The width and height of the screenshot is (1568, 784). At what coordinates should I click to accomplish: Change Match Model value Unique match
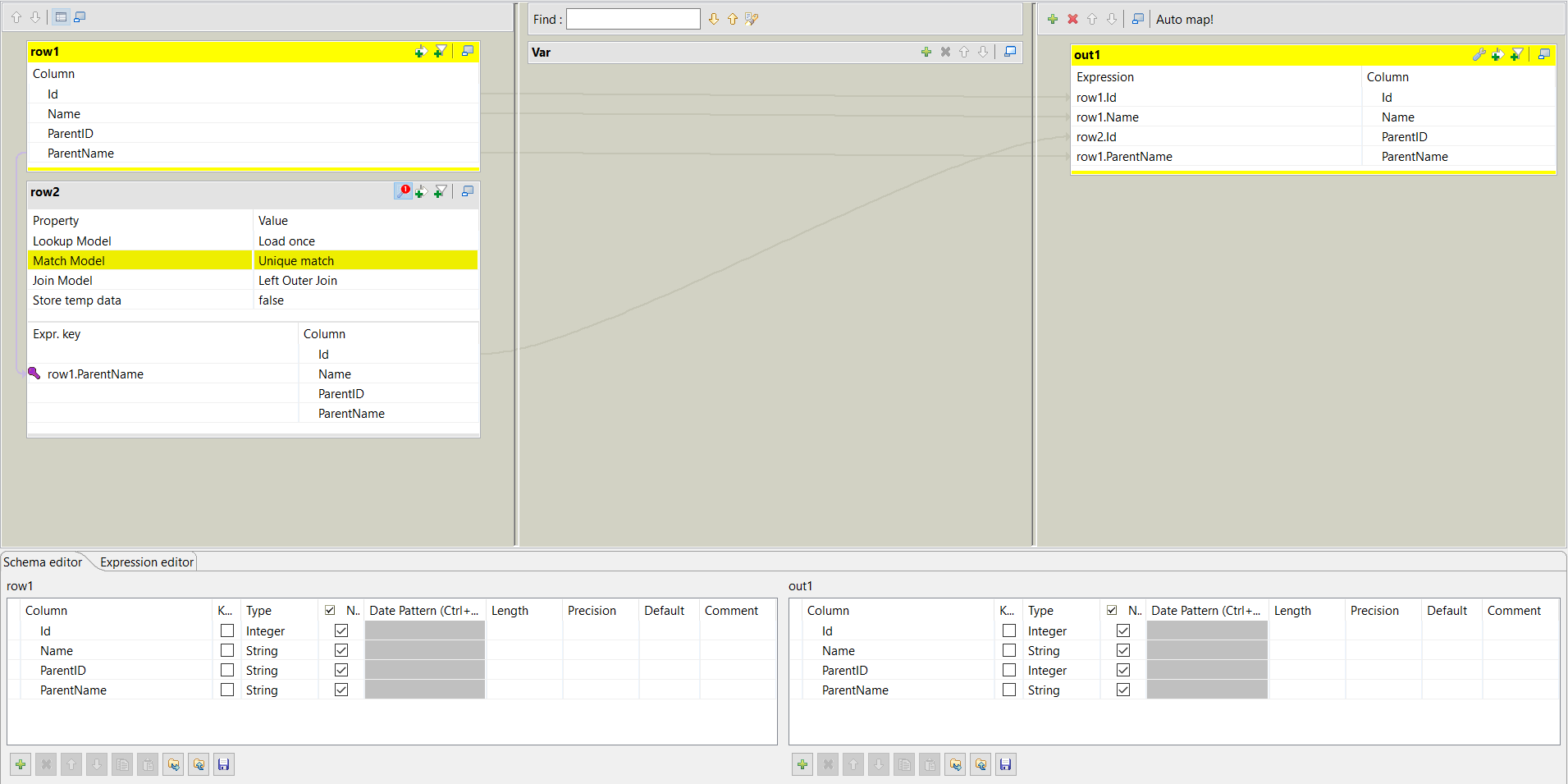365,260
